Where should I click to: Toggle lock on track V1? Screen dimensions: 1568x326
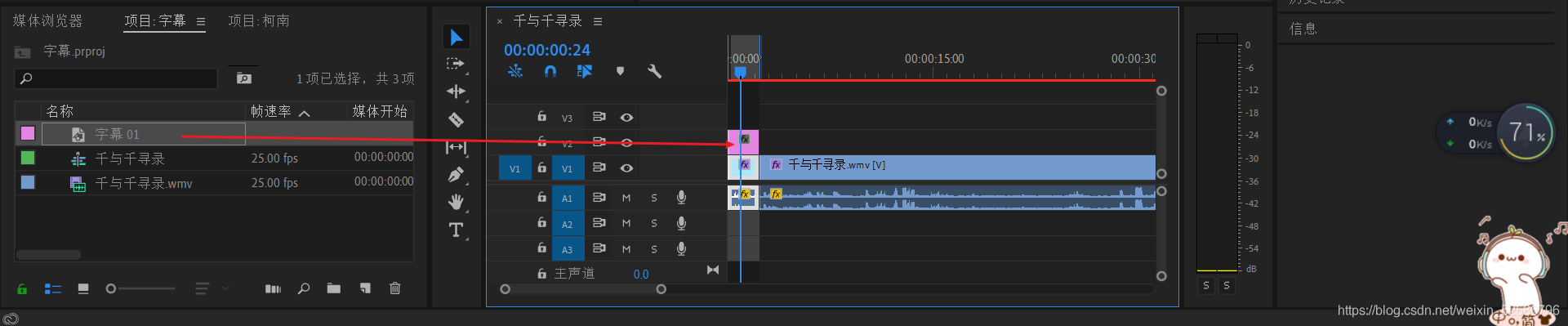[x=541, y=167]
